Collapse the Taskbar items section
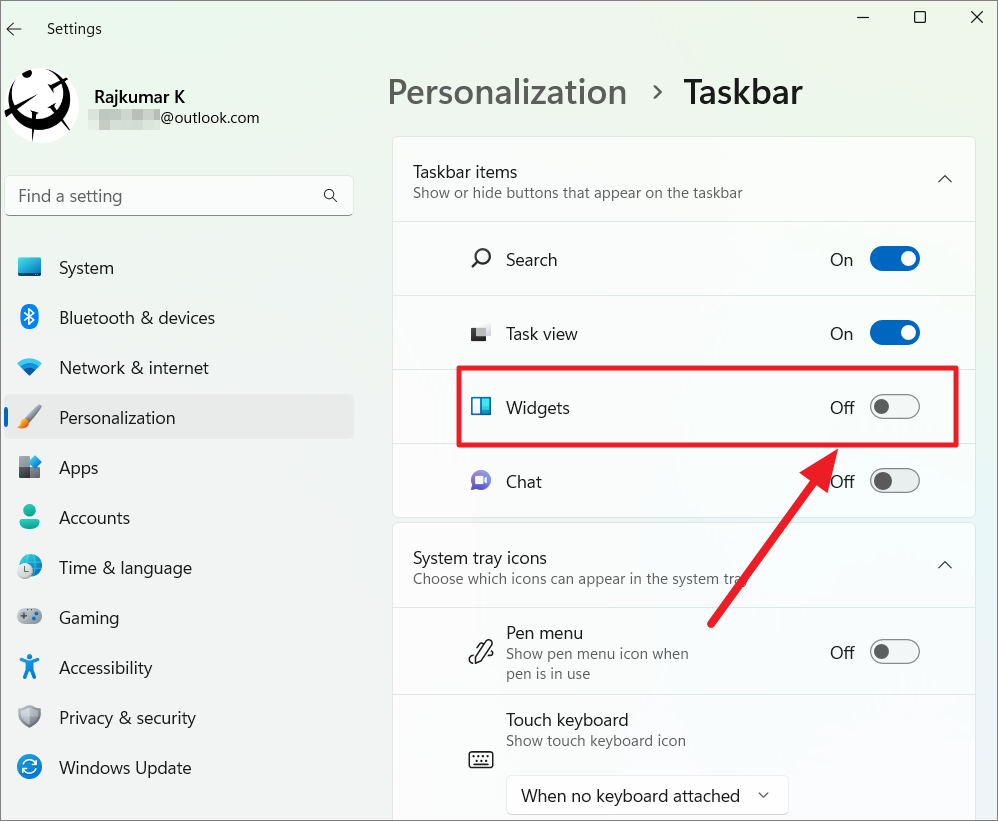This screenshot has width=998, height=821. coord(944,179)
